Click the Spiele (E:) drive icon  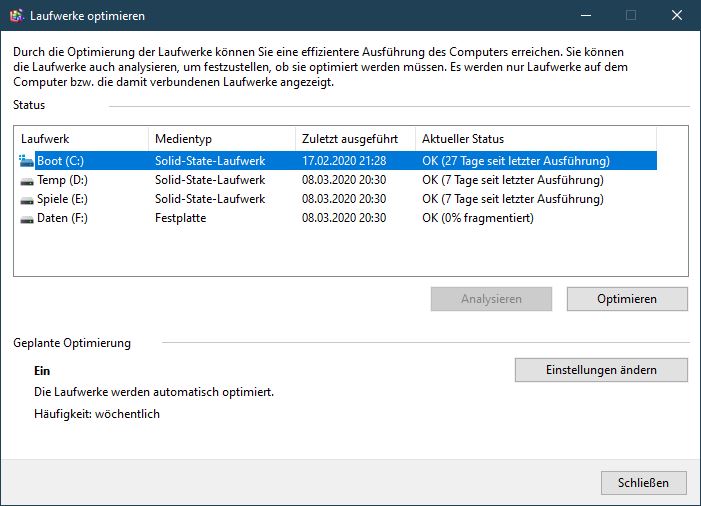pyautogui.click(x=26, y=199)
